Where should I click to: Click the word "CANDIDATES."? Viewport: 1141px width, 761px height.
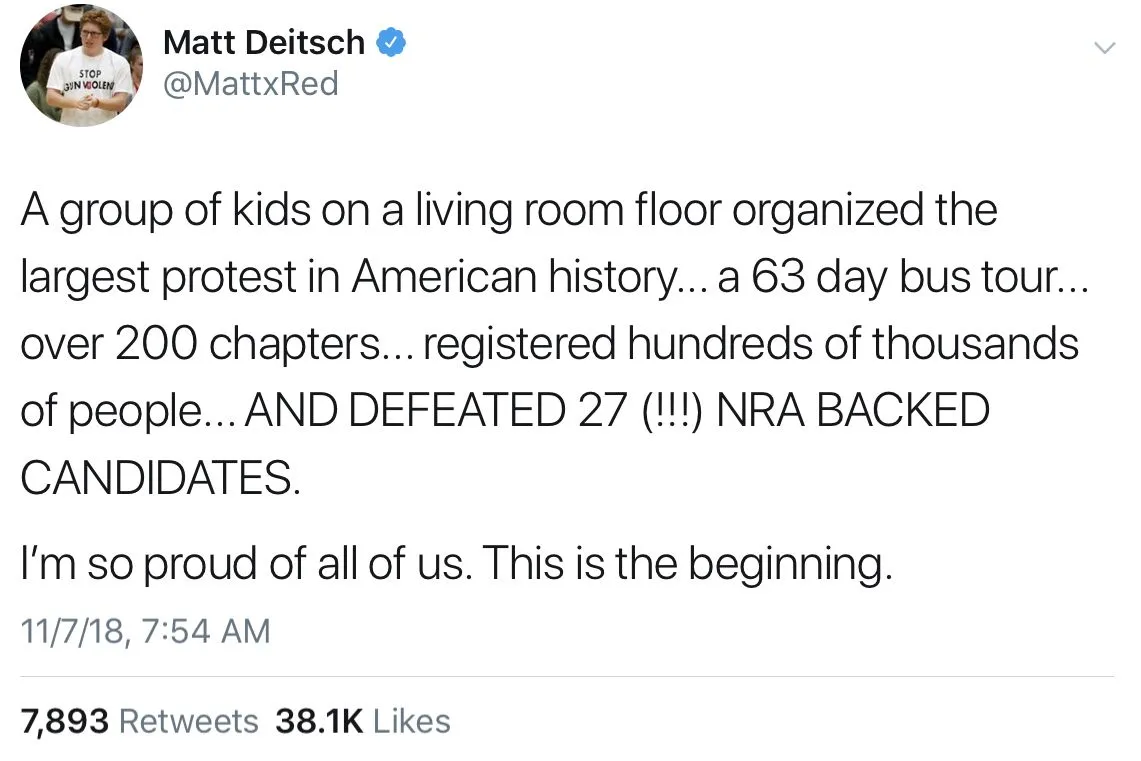159,478
